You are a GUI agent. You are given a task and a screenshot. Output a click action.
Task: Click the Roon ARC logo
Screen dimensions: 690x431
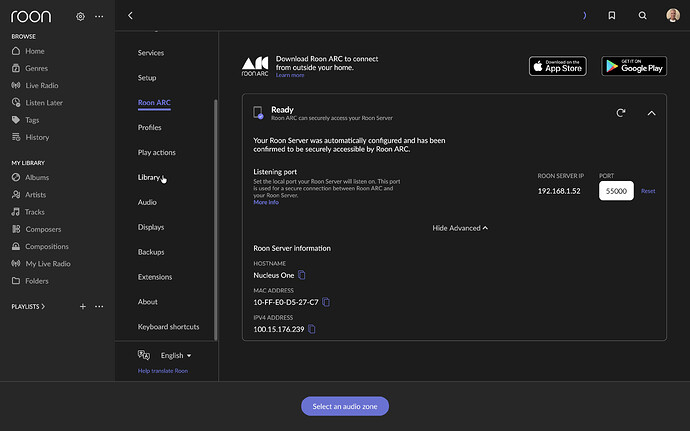pos(255,66)
